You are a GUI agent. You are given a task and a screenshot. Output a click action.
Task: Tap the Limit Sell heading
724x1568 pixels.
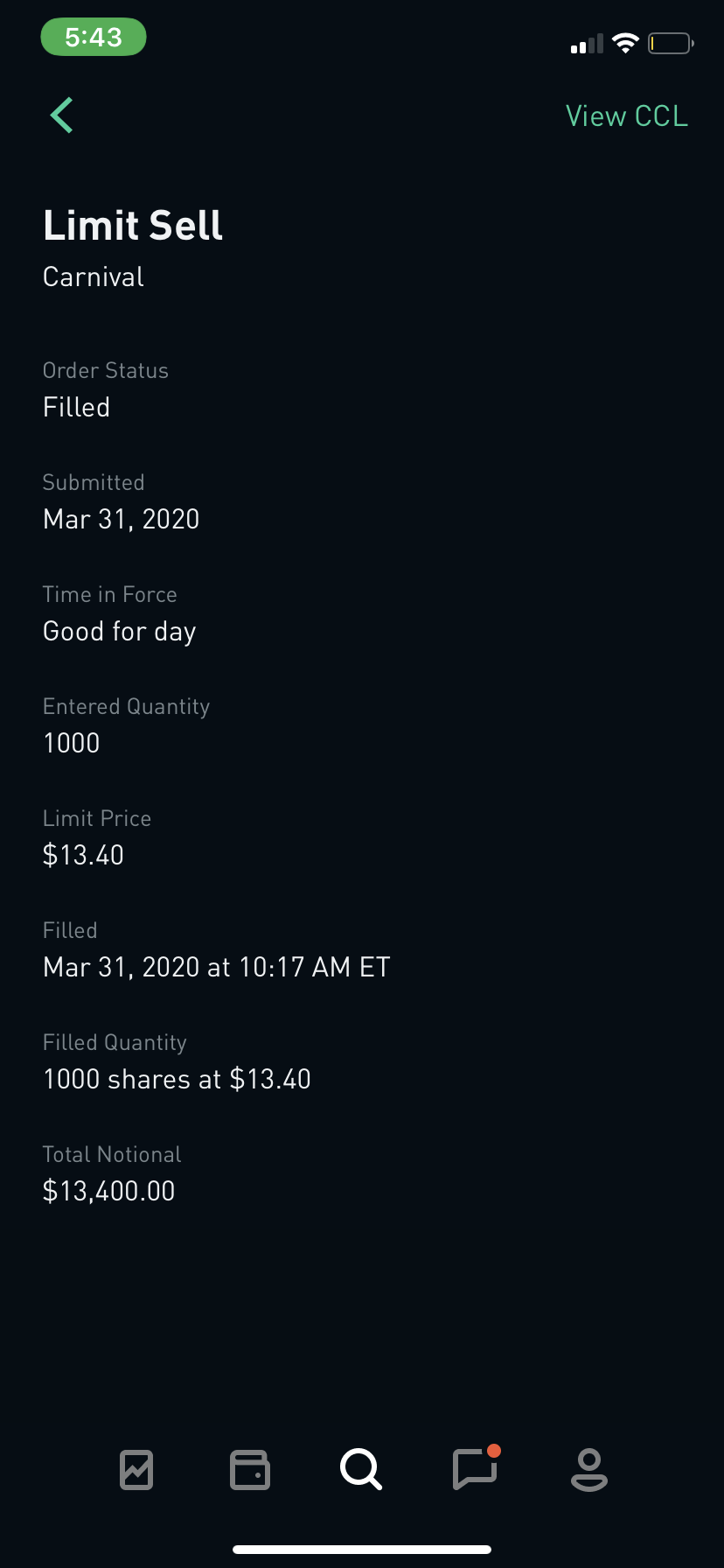click(133, 226)
